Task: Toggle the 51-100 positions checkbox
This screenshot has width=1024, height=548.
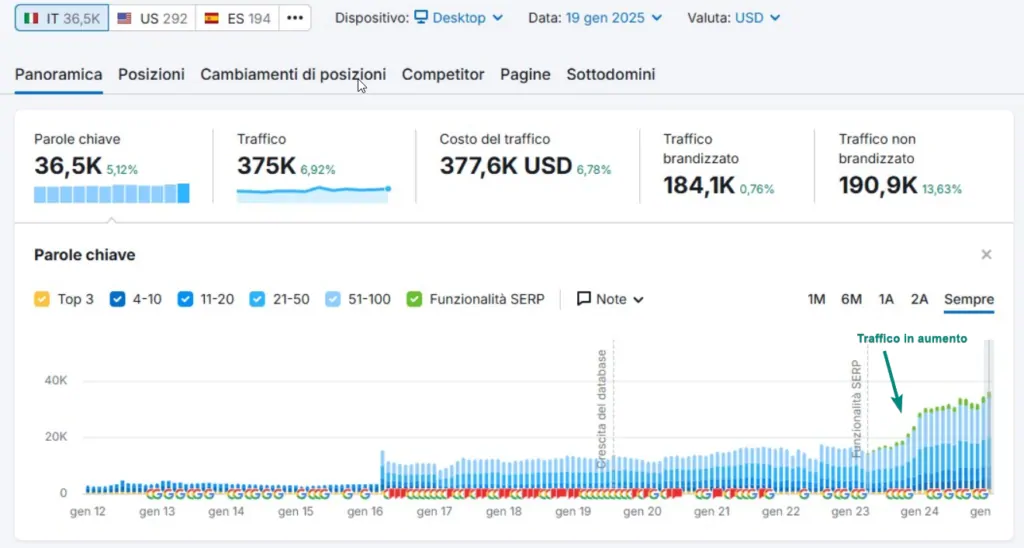Action: pos(333,299)
